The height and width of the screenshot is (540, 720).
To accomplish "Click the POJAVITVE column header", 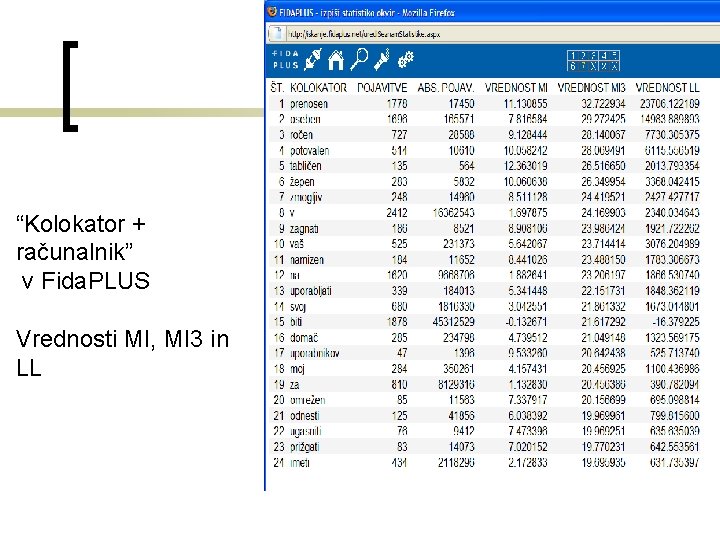I will point(382,88).
